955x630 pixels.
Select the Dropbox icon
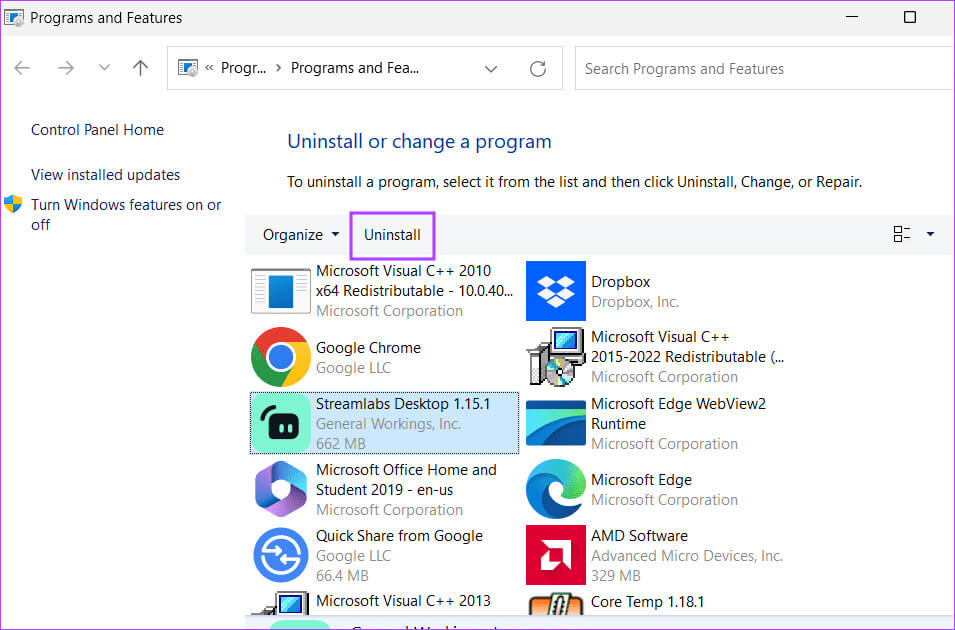point(555,291)
